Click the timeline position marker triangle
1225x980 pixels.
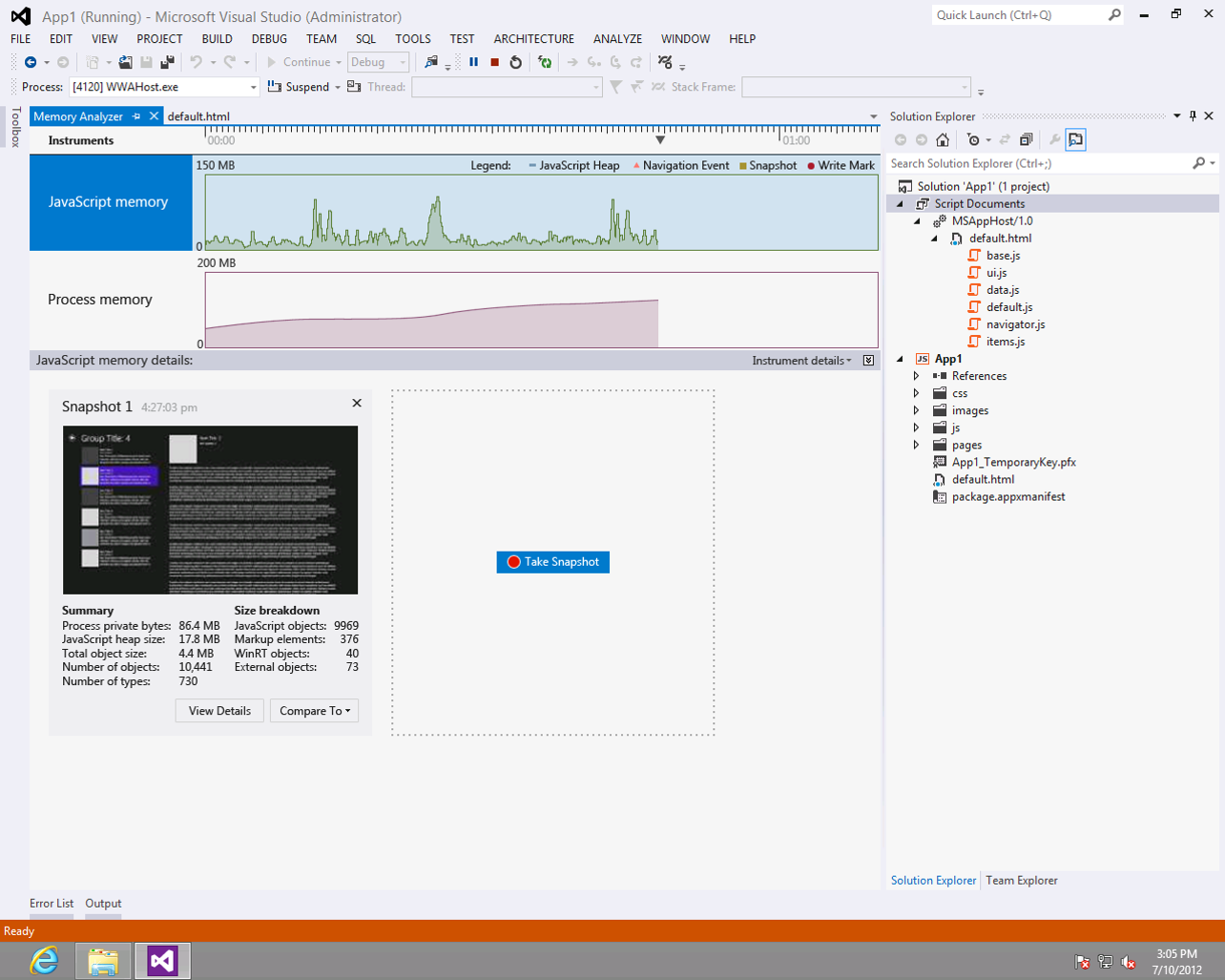[660, 140]
